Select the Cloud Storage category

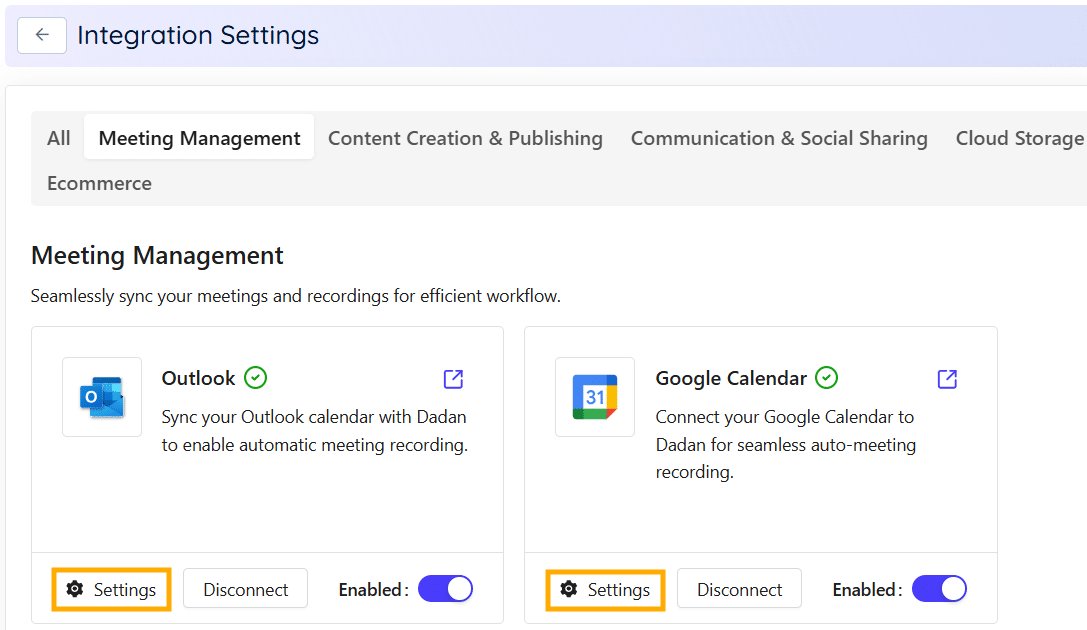(1019, 137)
